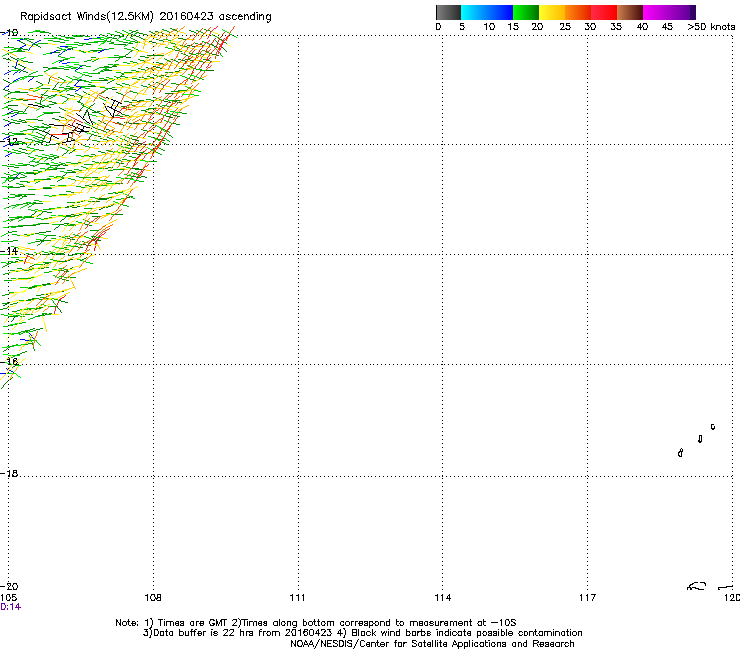This screenshot has height=650, width=740.
Task: Click the legend tick label 40
Action: pyautogui.click(x=642, y=27)
